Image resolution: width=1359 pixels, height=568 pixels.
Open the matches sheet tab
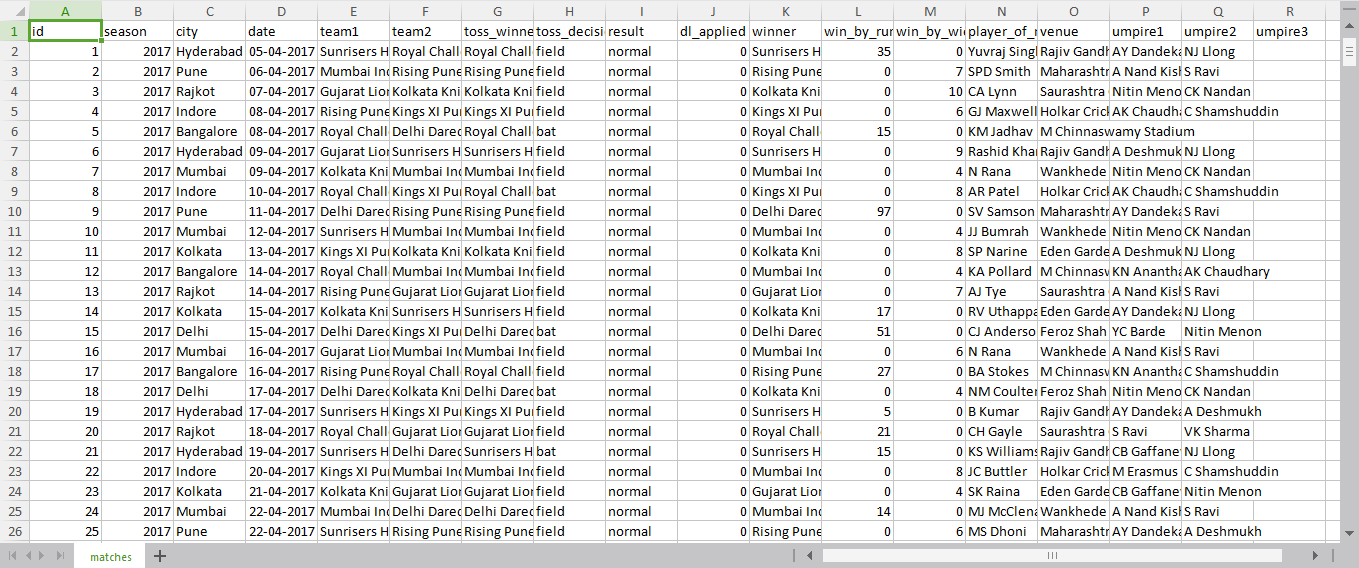coord(110,557)
